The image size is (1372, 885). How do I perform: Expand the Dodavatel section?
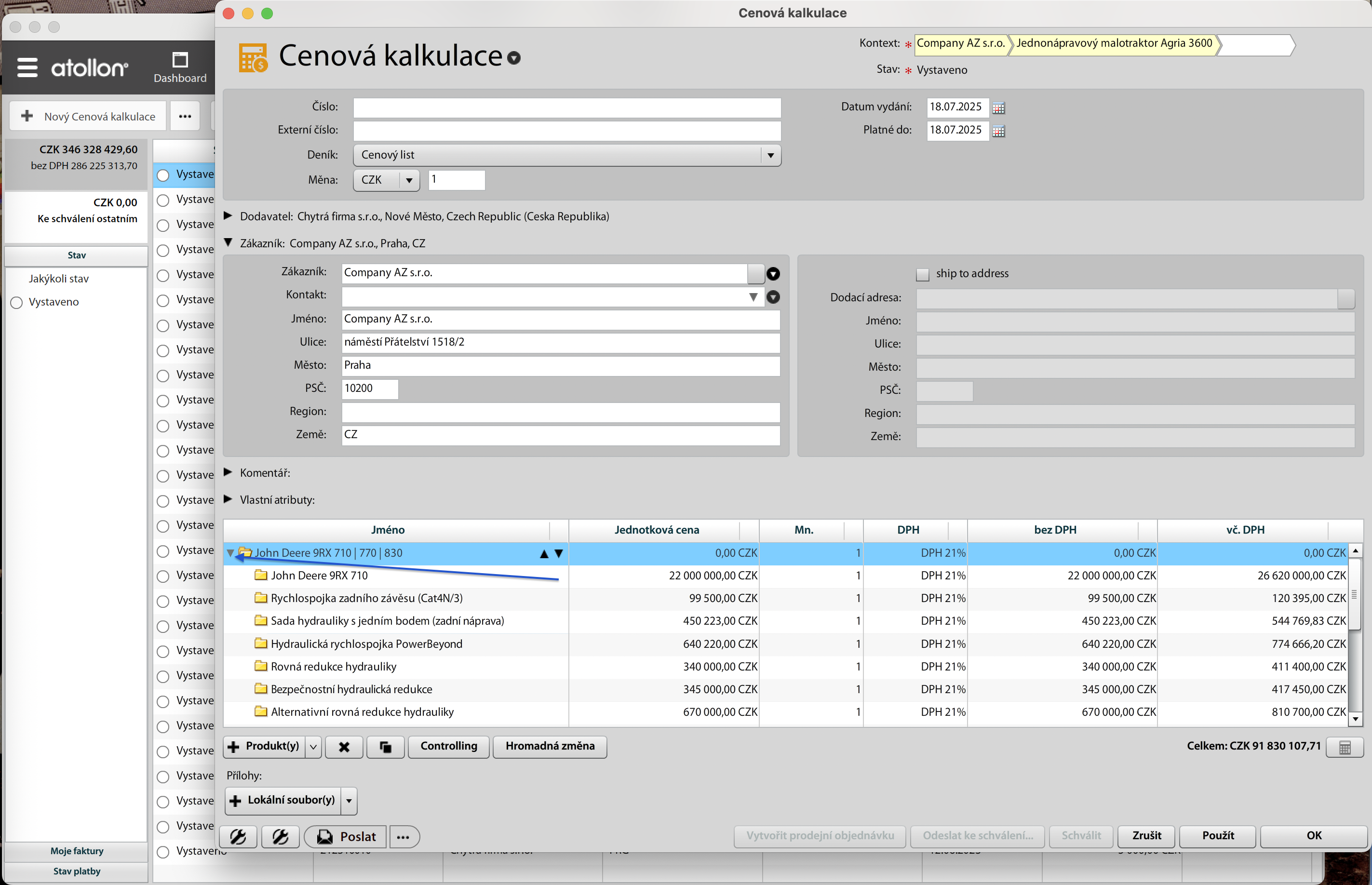coord(228,215)
